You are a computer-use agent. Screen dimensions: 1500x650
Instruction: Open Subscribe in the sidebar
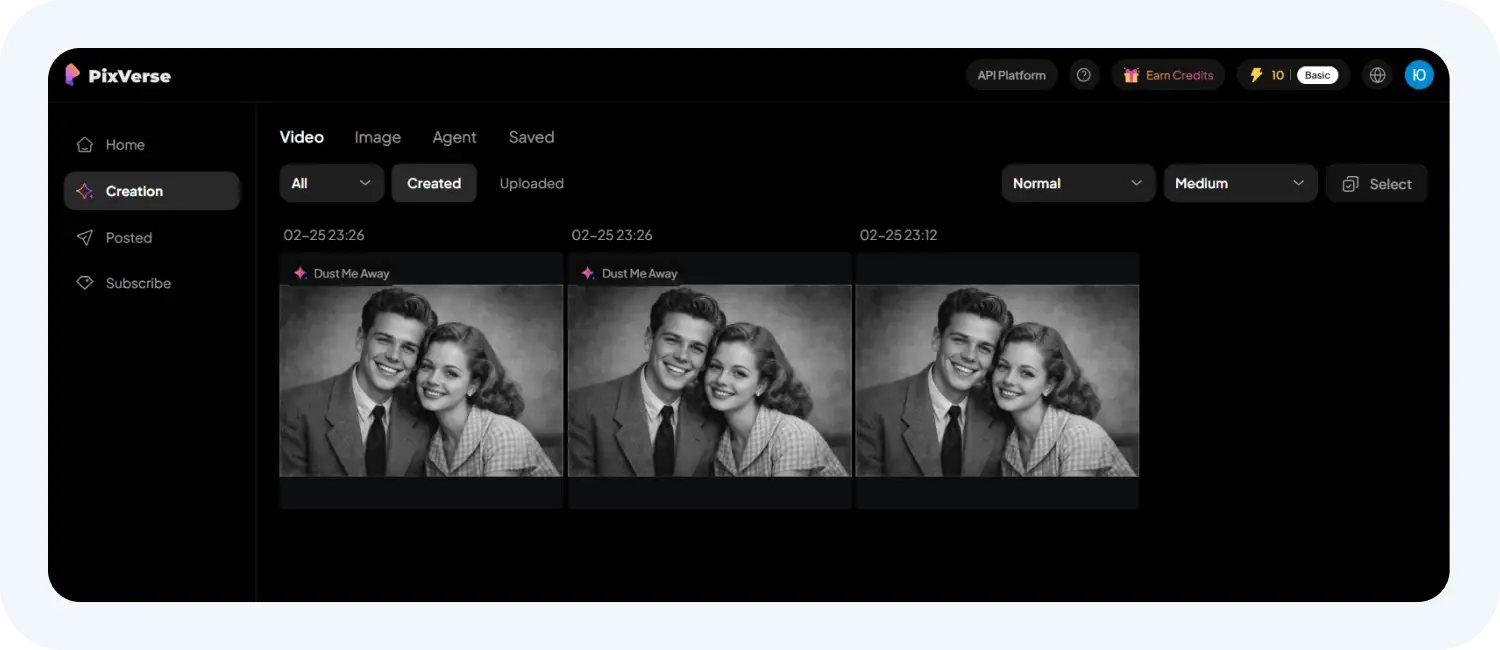click(x=152, y=283)
